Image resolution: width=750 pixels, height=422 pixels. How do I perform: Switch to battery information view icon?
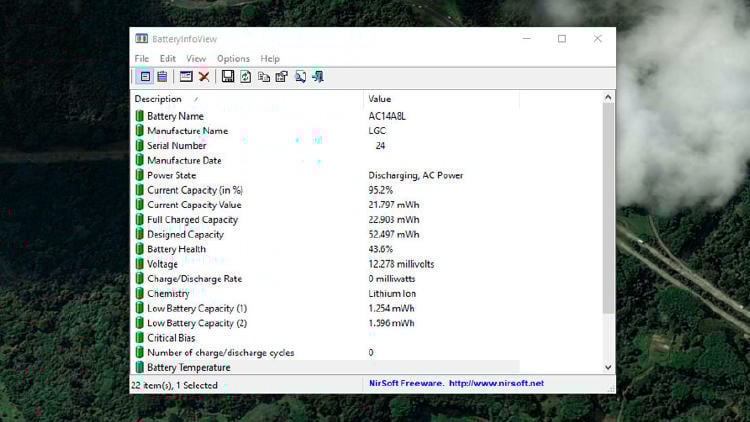click(145, 77)
